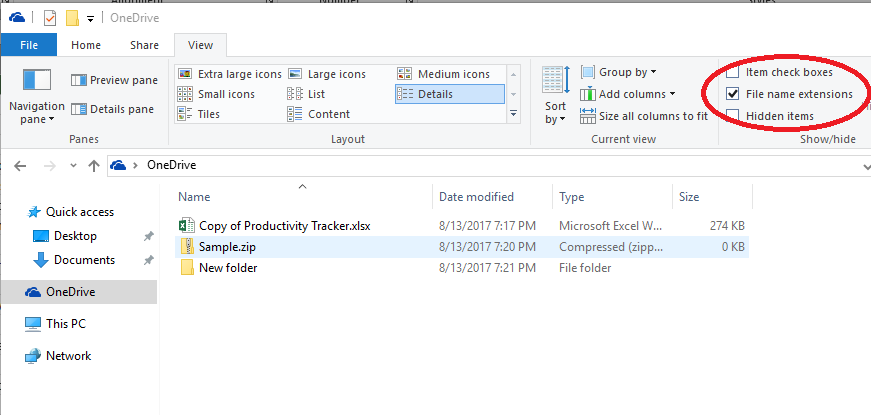Enable Item check boxes
Viewport: 871px width, 415px height.
tap(733, 72)
